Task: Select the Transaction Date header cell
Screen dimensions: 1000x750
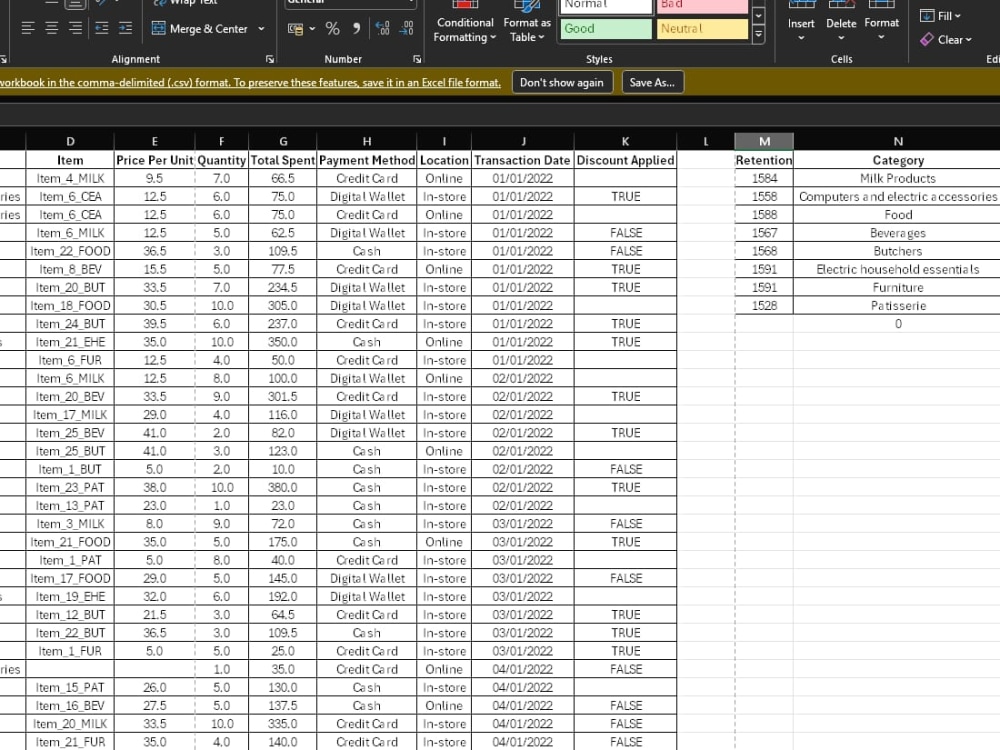Action: tap(523, 160)
